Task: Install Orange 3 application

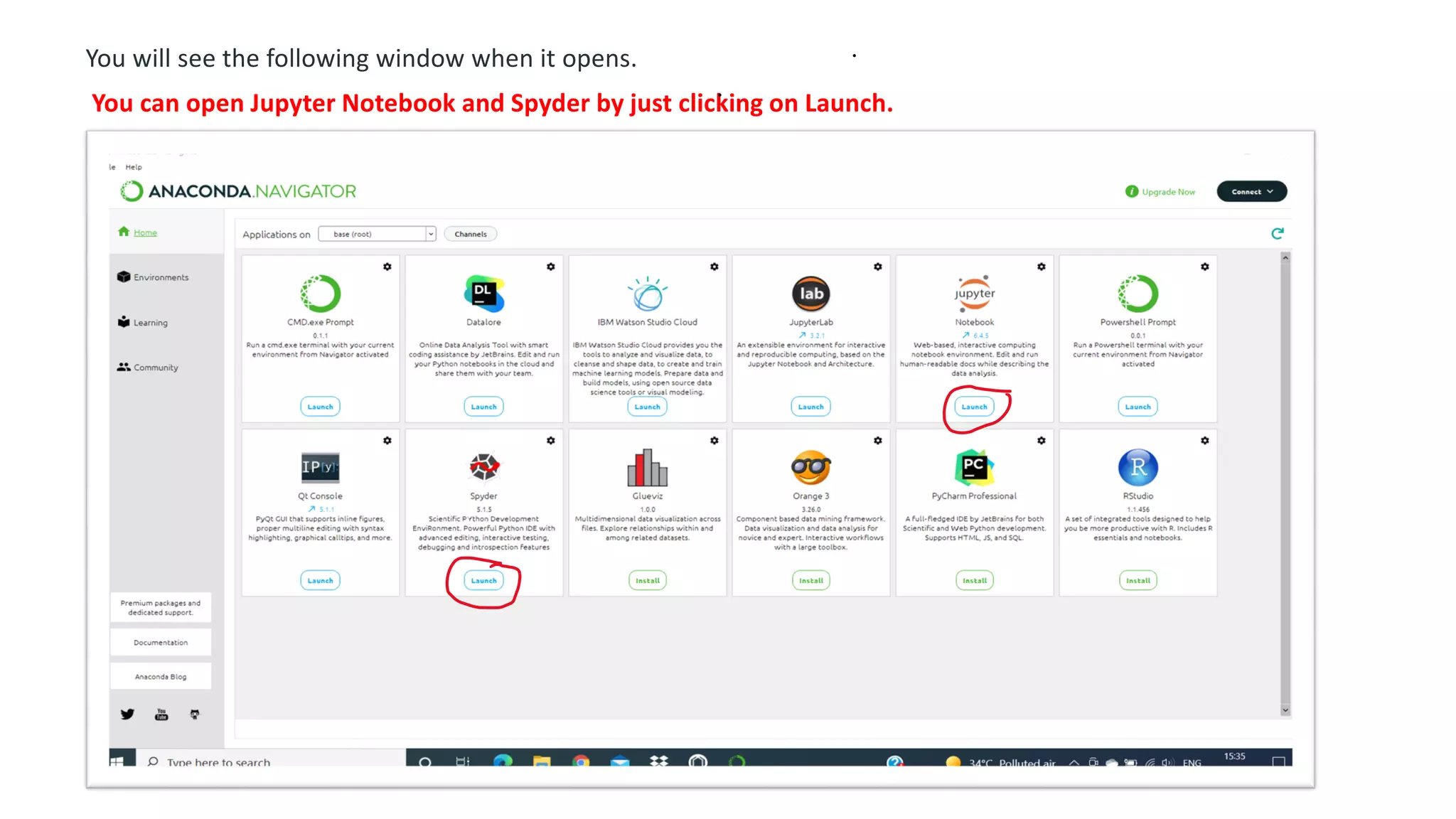Action: pyautogui.click(x=810, y=581)
